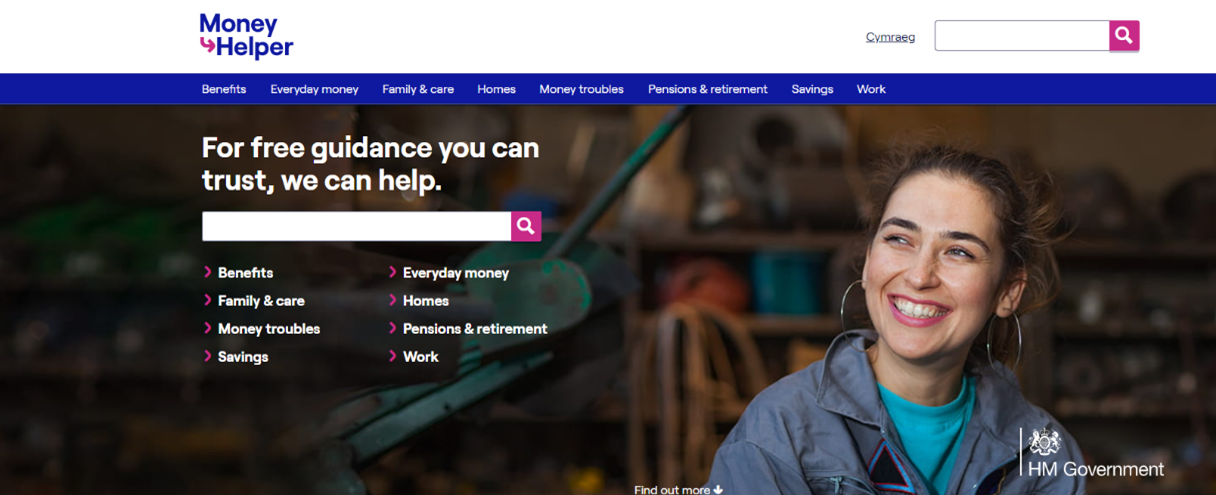This screenshot has height=495, width=1216.
Task: Open Benefits in the blue navigation bar
Action: pyautogui.click(x=224, y=89)
